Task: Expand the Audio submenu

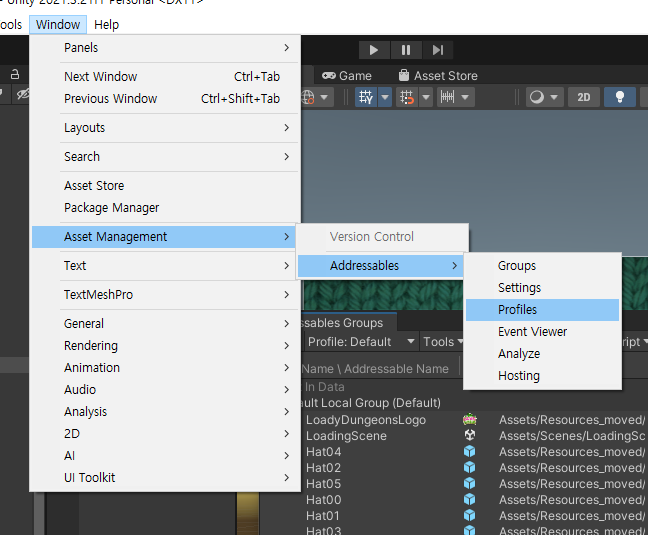Action: click(165, 390)
